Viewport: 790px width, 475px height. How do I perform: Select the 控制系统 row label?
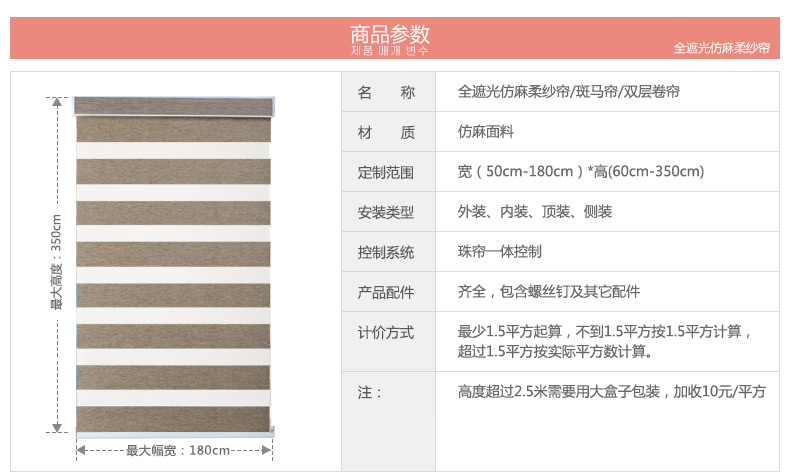[385, 252]
